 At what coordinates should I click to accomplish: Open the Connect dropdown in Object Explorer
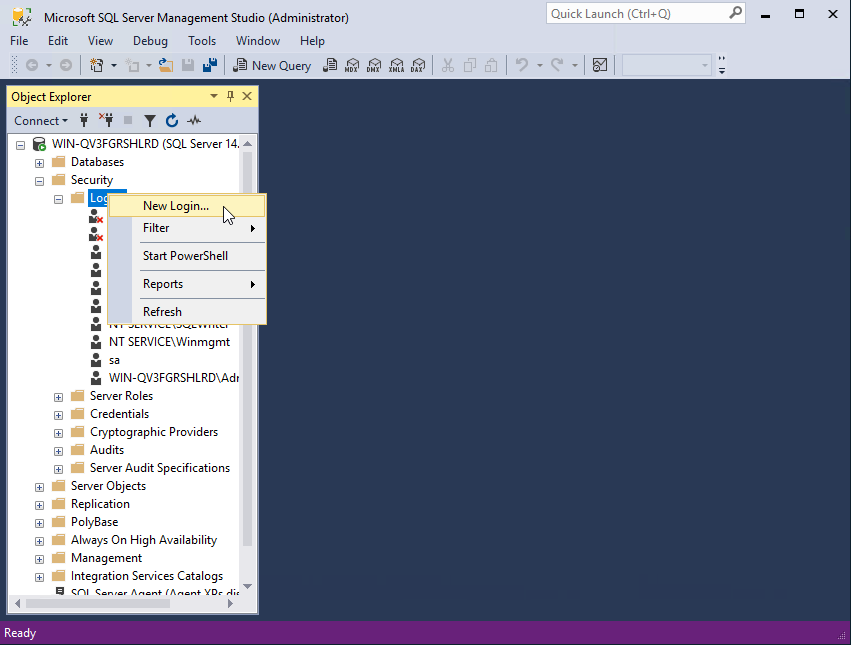[41, 121]
